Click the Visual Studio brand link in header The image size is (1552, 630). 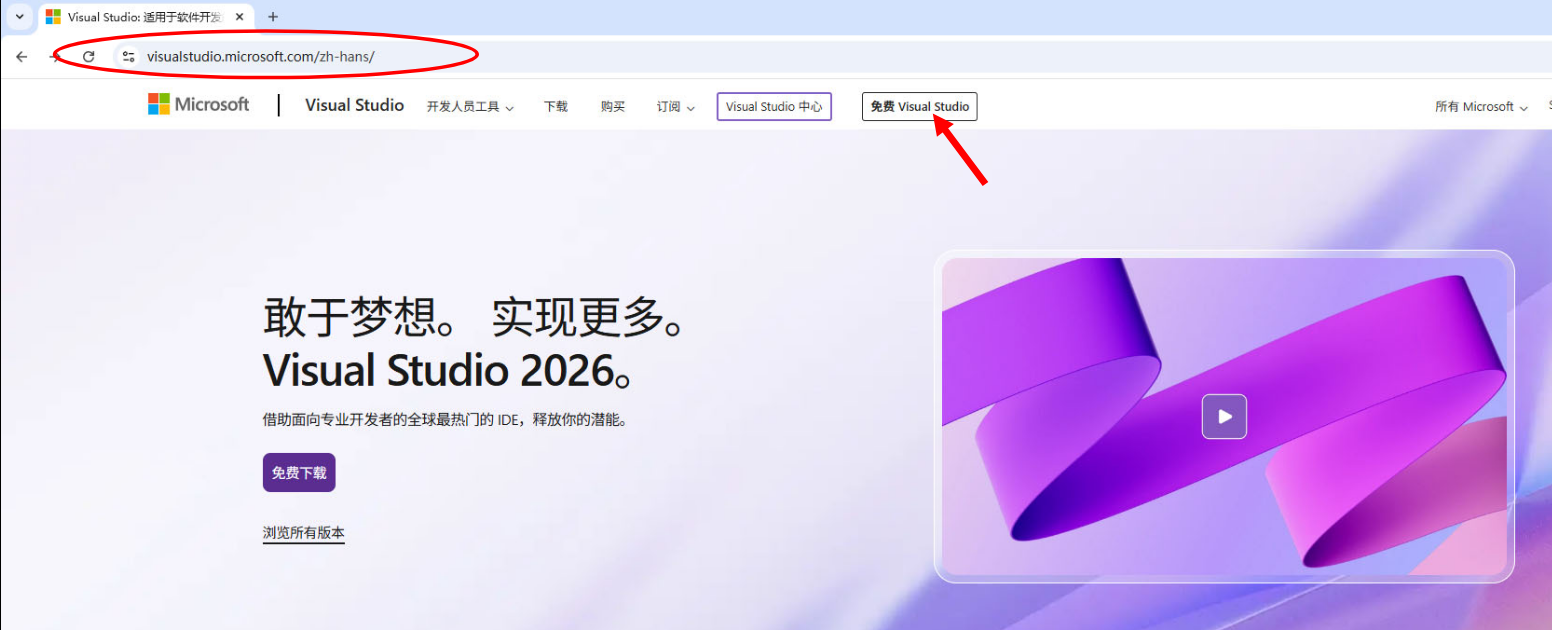pos(354,105)
